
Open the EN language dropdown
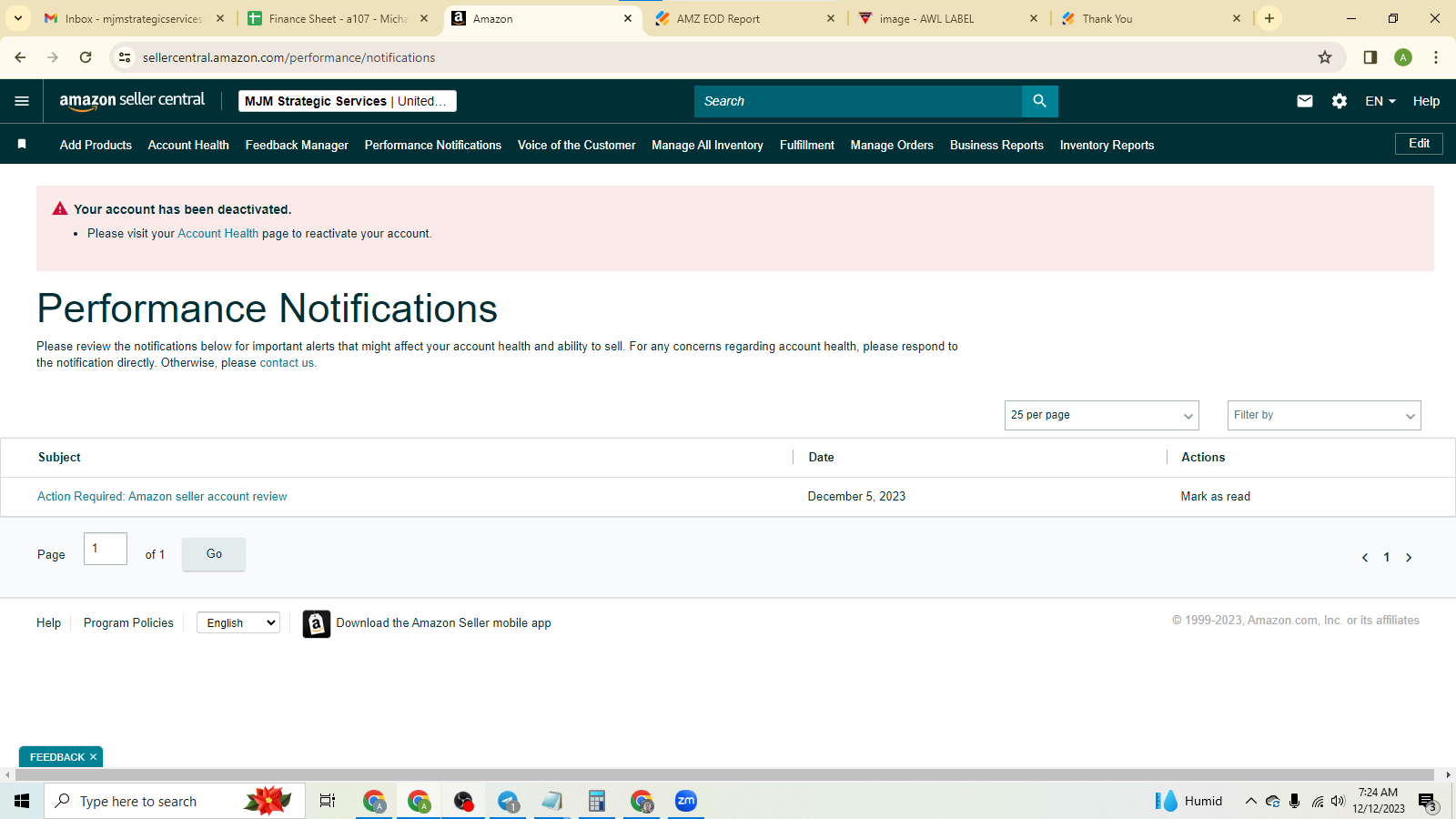point(1380,101)
